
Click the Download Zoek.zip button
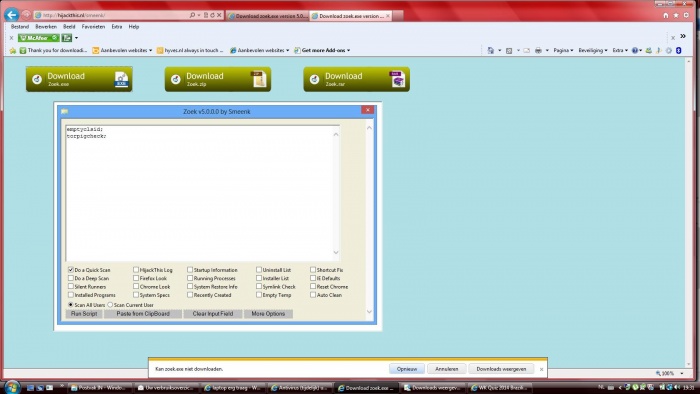pyautogui.click(x=218, y=79)
